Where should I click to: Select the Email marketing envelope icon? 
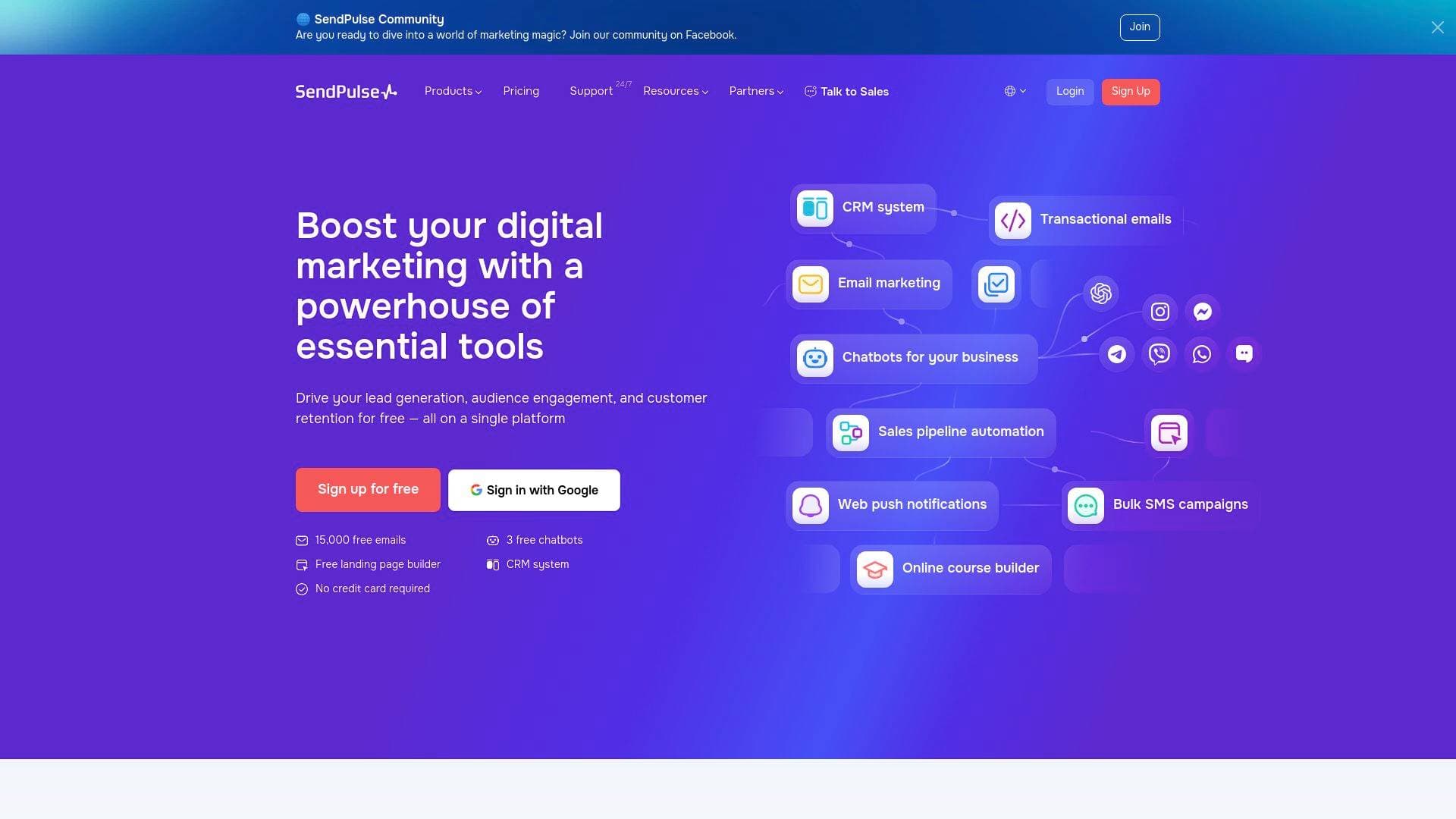[x=810, y=284]
